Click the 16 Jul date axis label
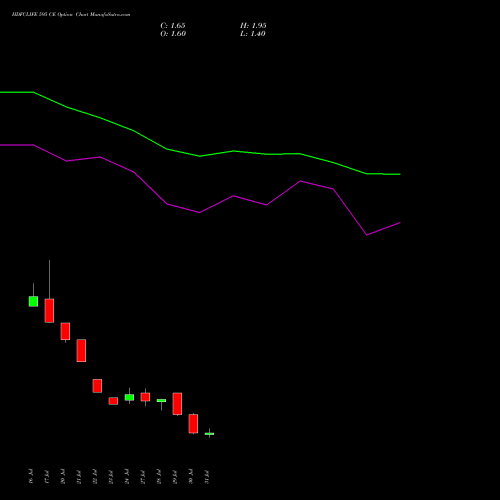500x500 pixels. coord(31,476)
